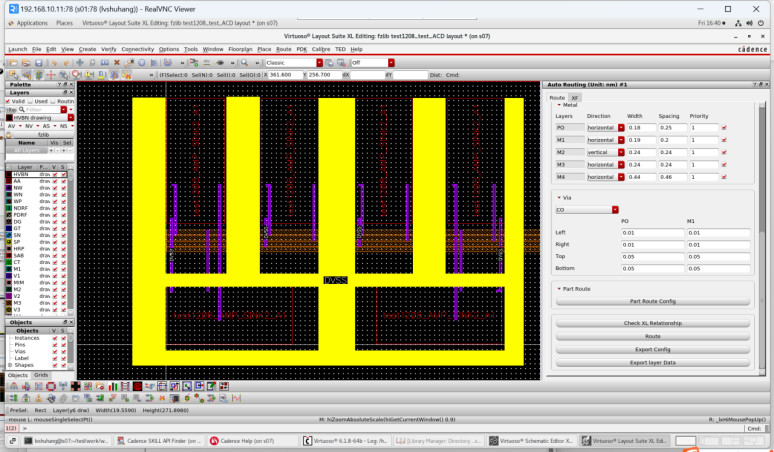The height and width of the screenshot is (452, 774).
Task: Toggle selectability checkbox for NW layer
Action: click(64, 188)
